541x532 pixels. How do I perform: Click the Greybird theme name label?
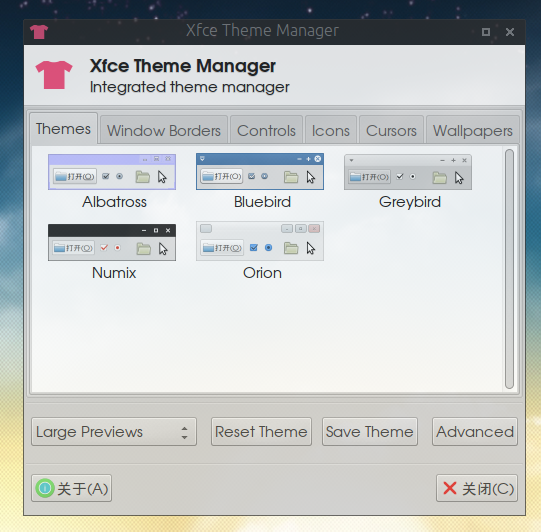[x=410, y=202]
